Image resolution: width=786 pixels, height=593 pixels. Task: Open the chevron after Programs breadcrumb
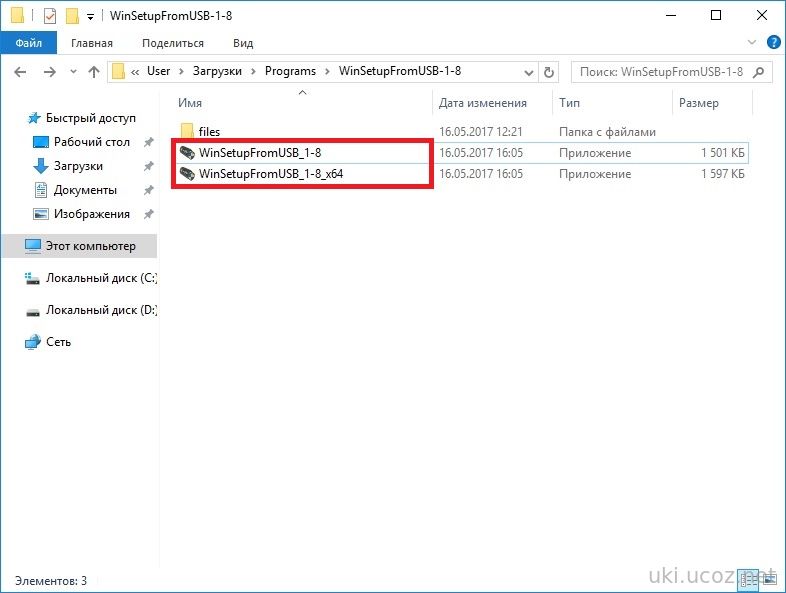point(327,72)
